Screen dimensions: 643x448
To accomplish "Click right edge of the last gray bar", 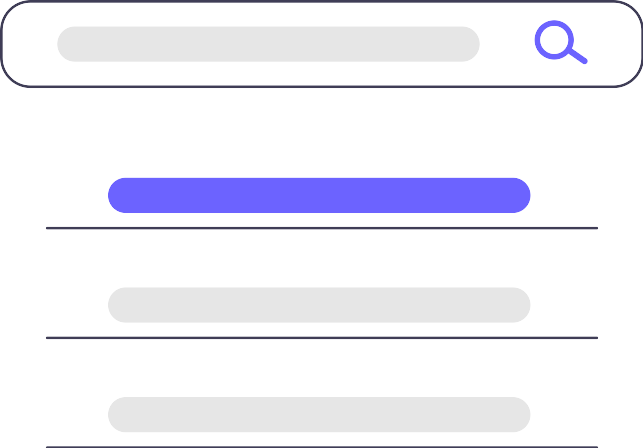I will point(518,414).
